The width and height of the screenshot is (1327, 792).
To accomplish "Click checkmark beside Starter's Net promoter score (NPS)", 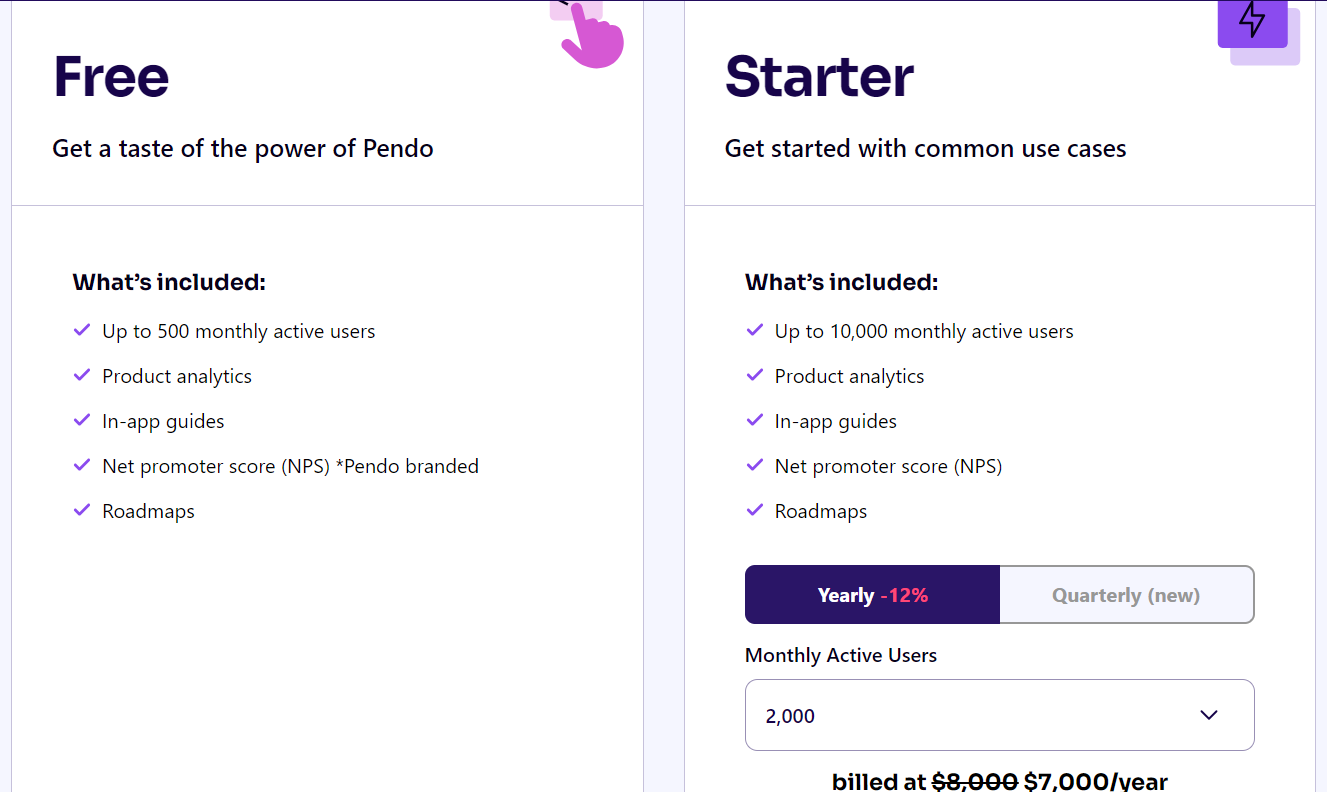I will [755, 465].
